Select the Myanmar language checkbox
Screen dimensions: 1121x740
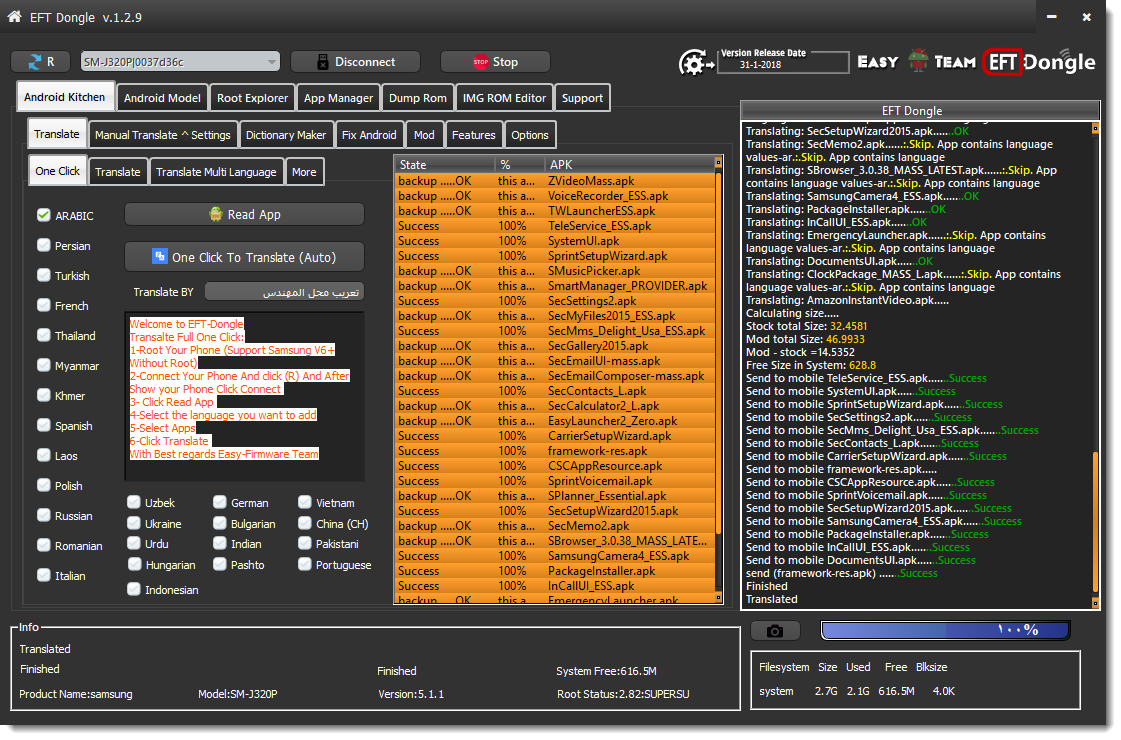click(44, 365)
